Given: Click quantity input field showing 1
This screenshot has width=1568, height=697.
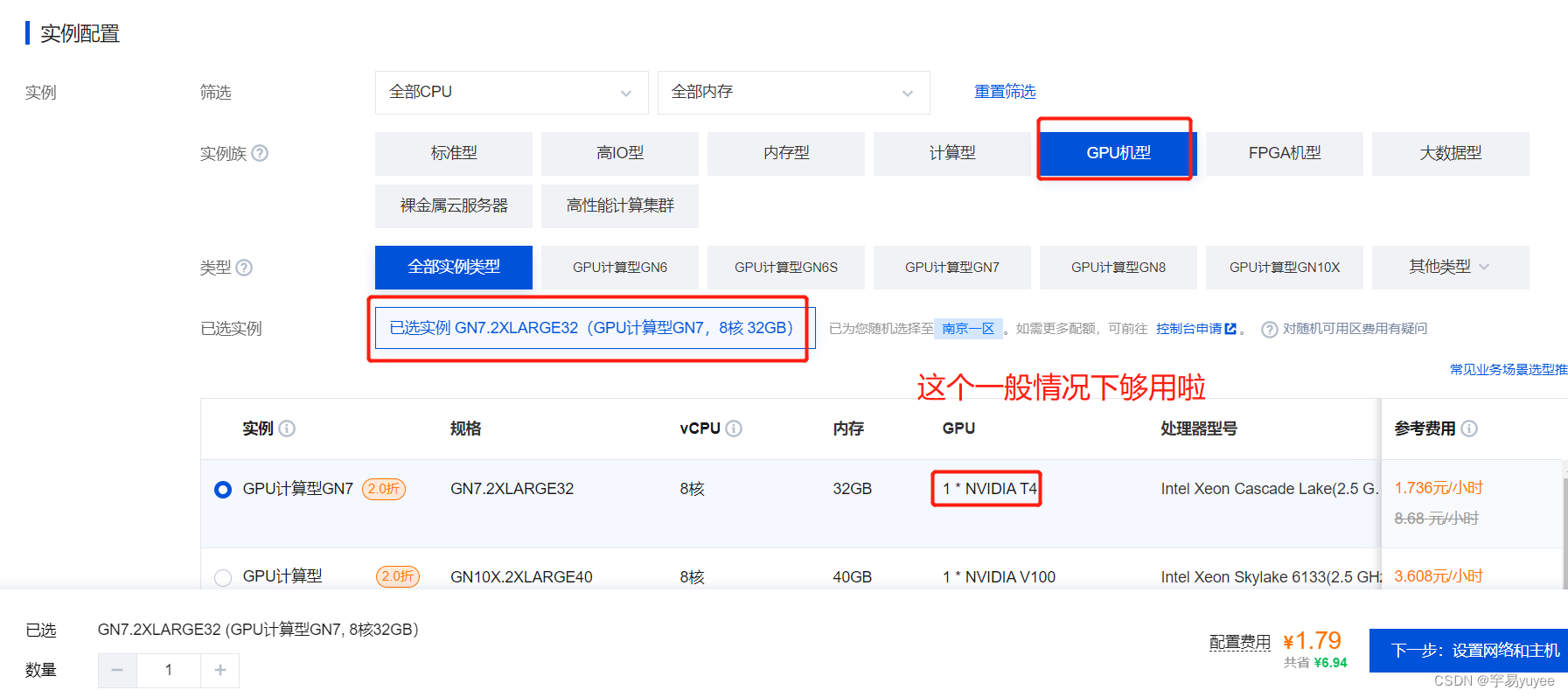Looking at the screenshot, I should (169, 671).
